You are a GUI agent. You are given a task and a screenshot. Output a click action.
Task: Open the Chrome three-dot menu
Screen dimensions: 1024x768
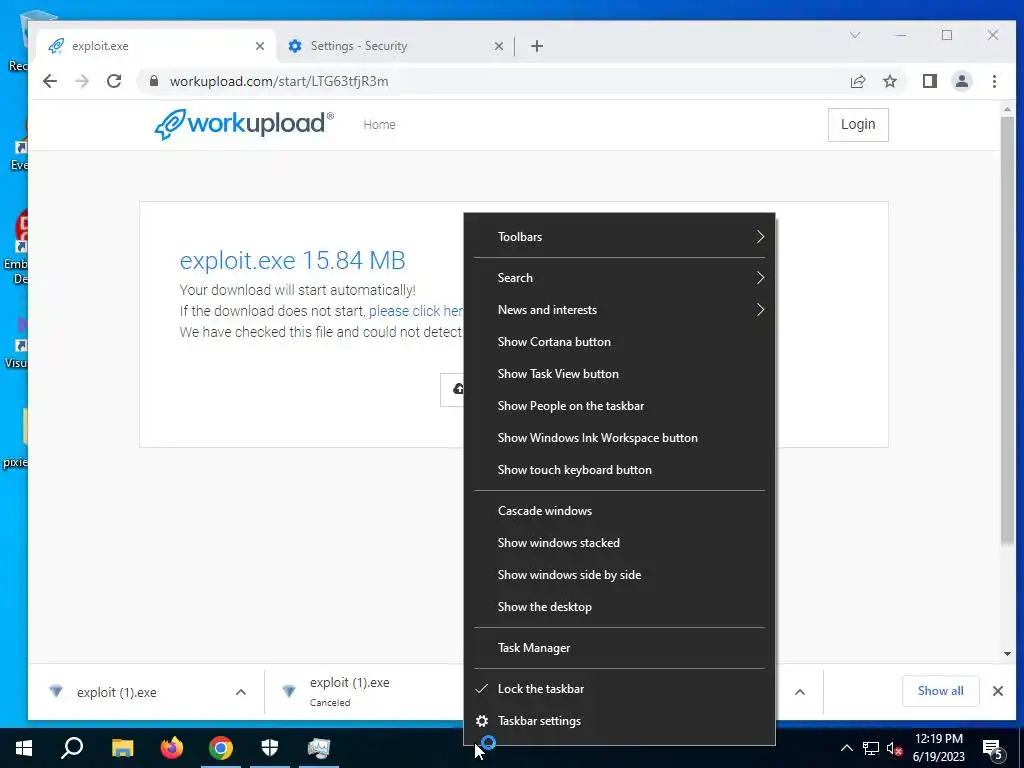(994, 81)
